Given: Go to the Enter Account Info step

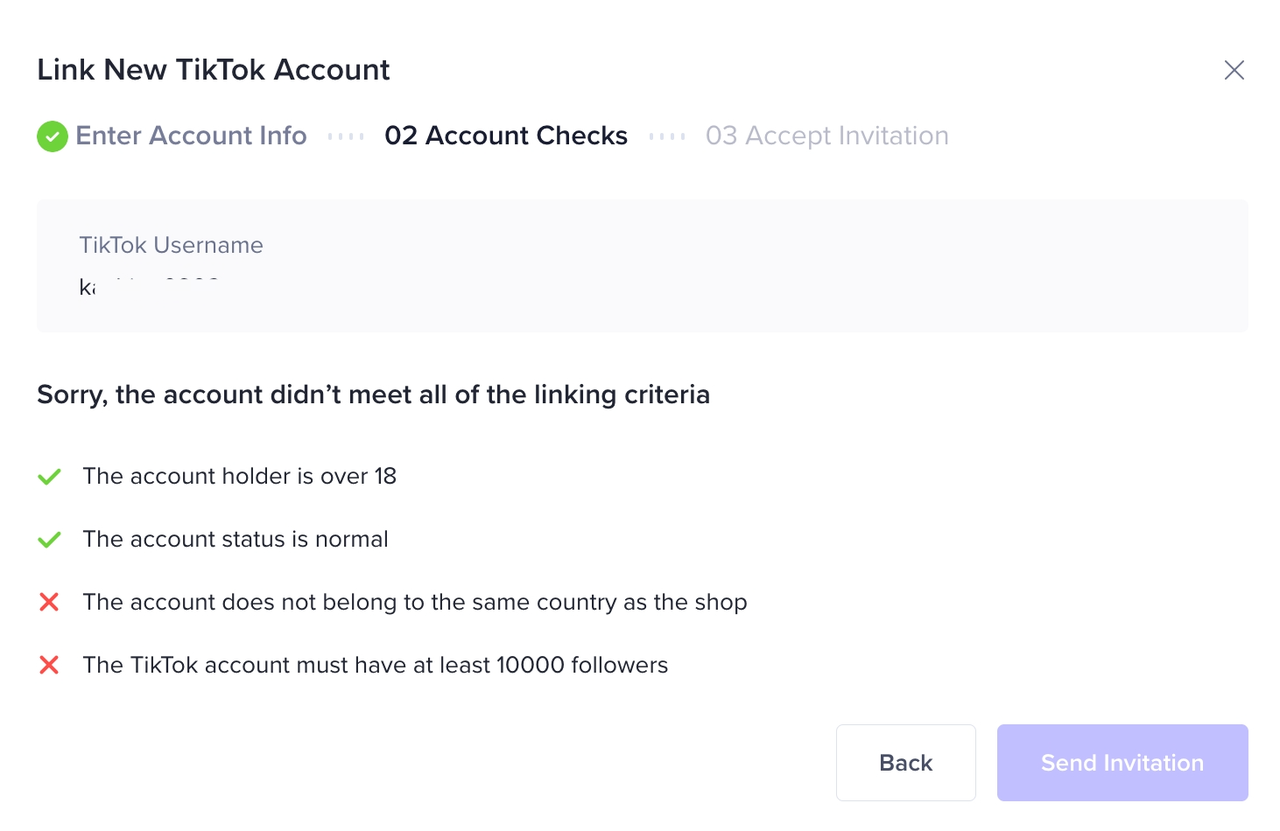Looking at the screenshot, I should [x=191, y=136].
